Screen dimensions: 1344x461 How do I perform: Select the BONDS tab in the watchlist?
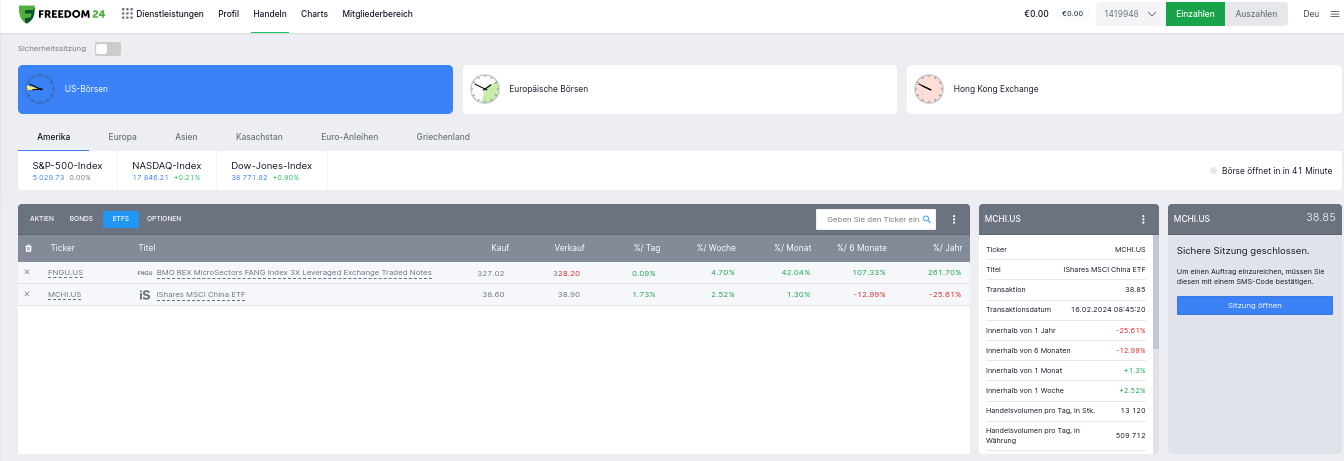tap(81, 218)
